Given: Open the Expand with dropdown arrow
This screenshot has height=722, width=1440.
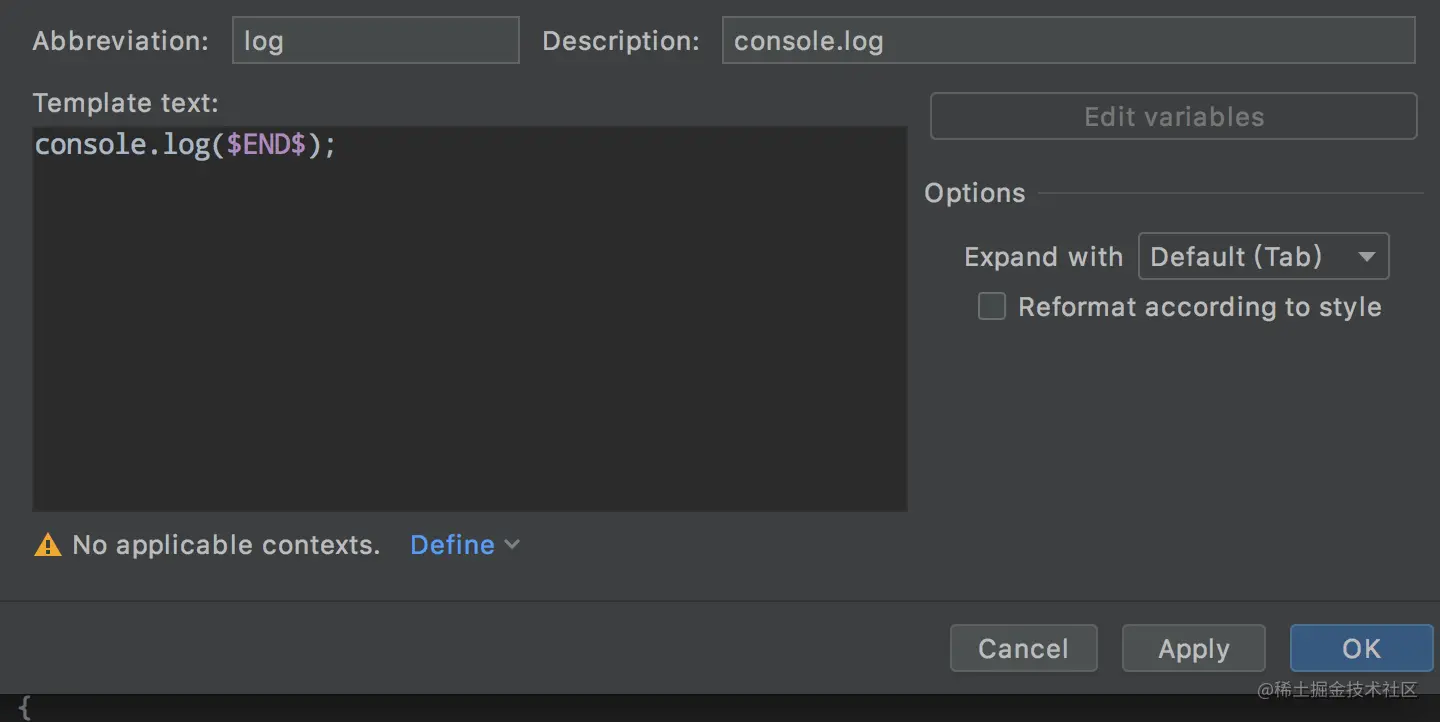Looking at the screenshot, I should [x=1366, y=257].
